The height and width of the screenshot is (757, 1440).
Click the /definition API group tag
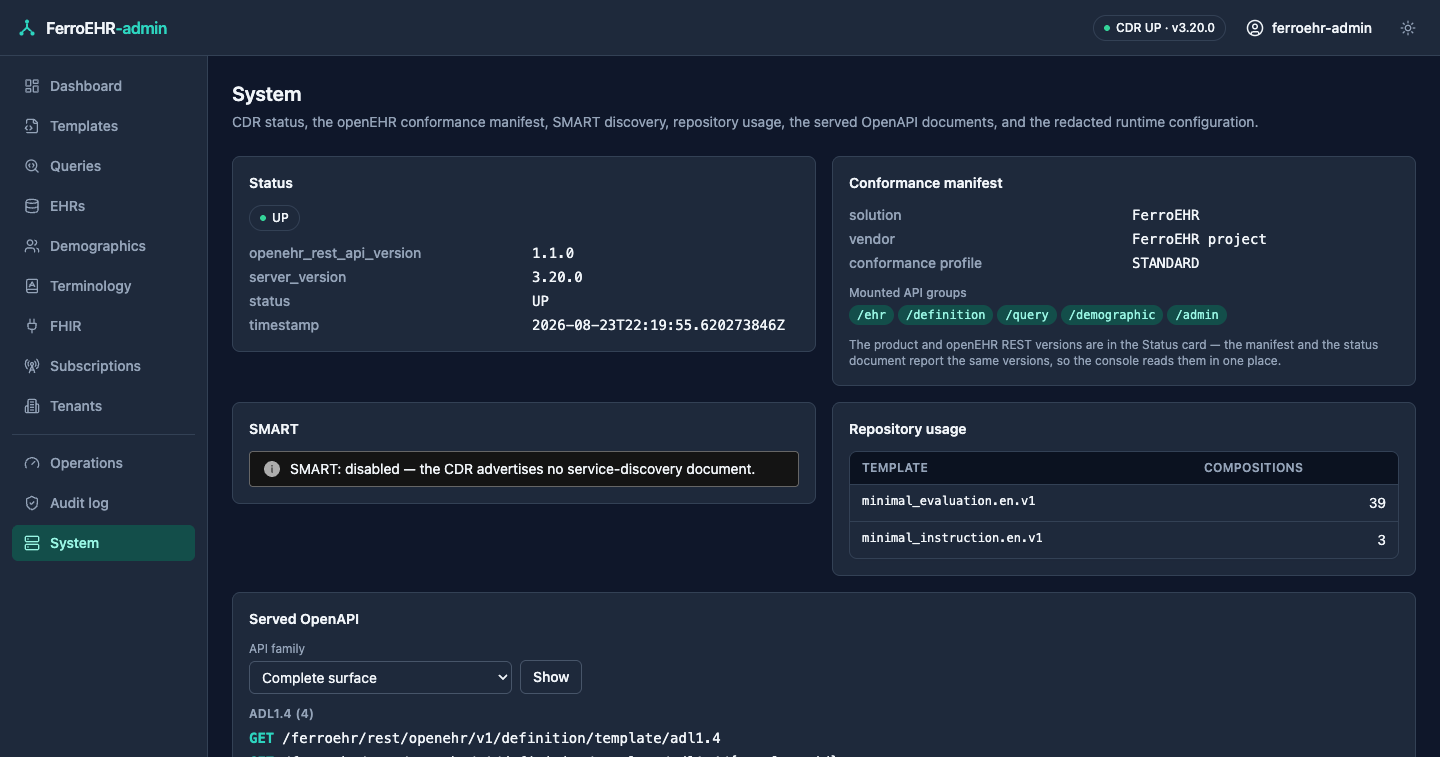coord(946,315)
